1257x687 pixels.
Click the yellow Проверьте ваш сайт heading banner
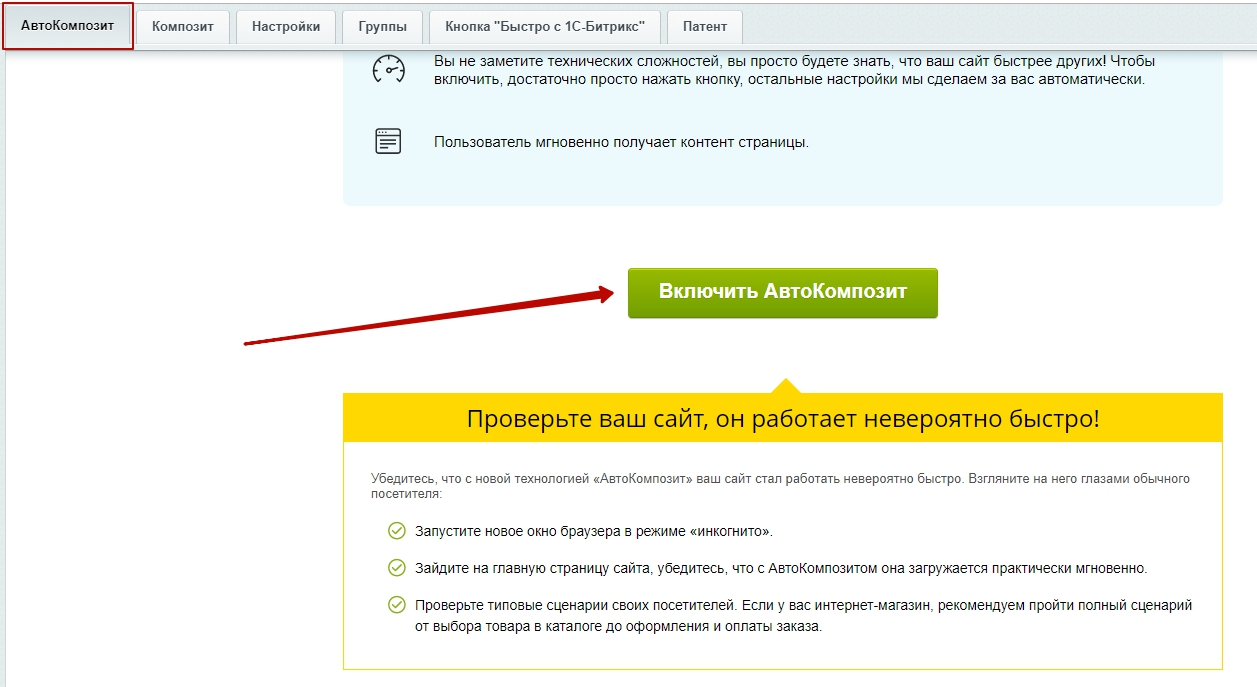(x=782, y=418)
